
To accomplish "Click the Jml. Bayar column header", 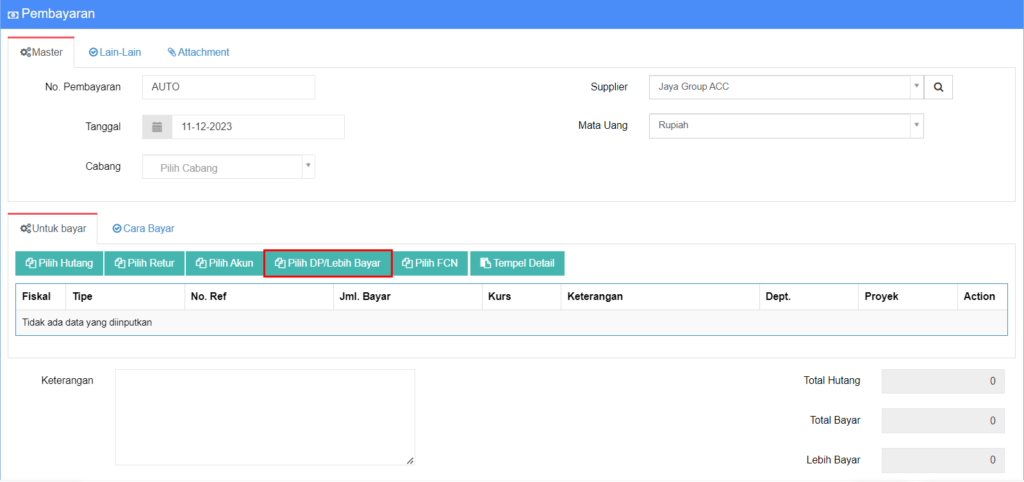I will 364,297.
